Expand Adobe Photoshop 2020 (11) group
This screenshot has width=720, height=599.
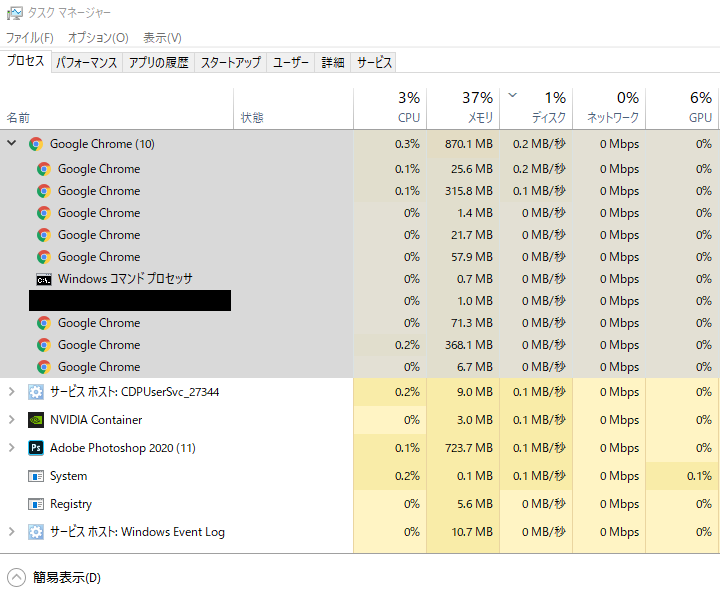tap(11, 447)
